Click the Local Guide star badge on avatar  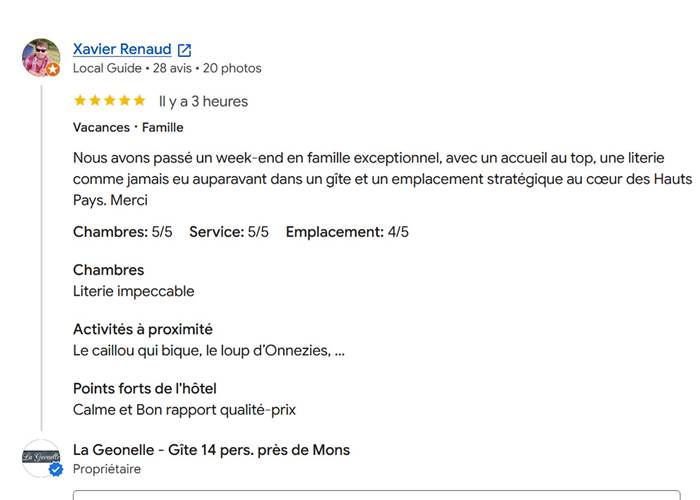coord(53,69)
